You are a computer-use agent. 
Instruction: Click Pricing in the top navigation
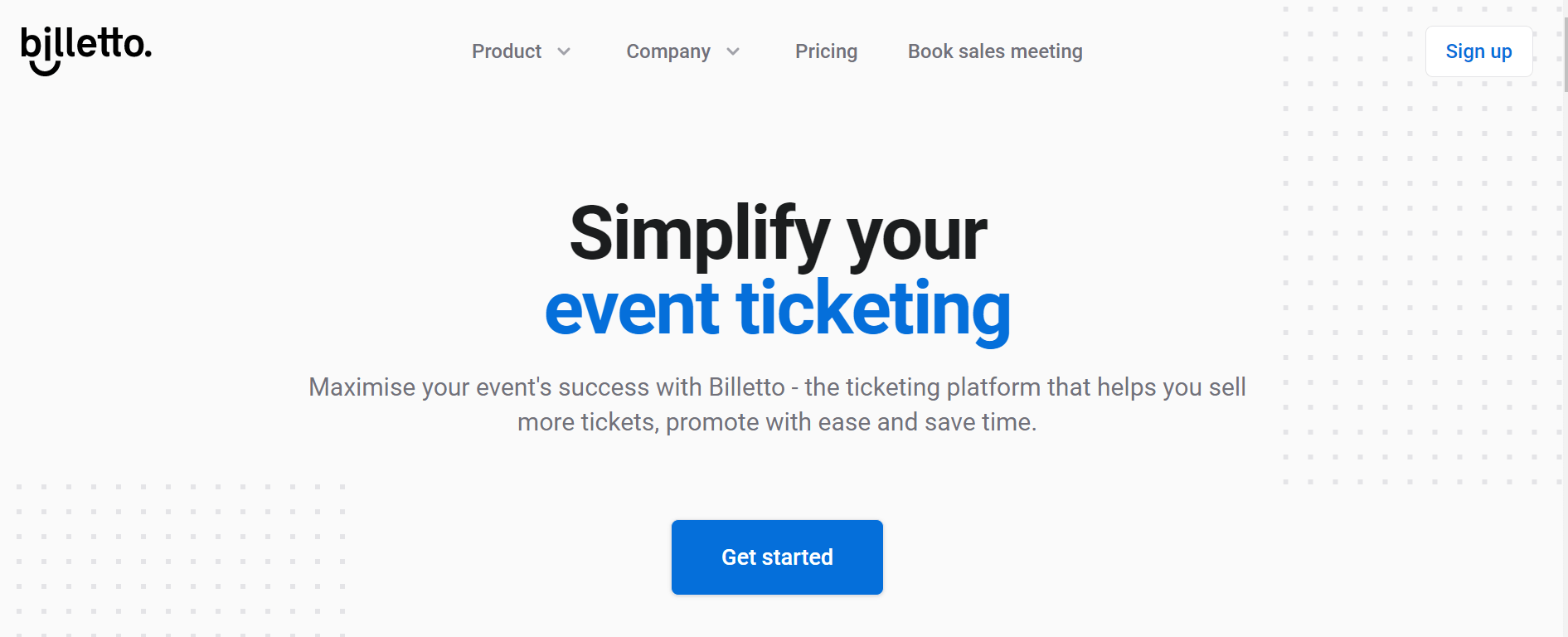826,51
